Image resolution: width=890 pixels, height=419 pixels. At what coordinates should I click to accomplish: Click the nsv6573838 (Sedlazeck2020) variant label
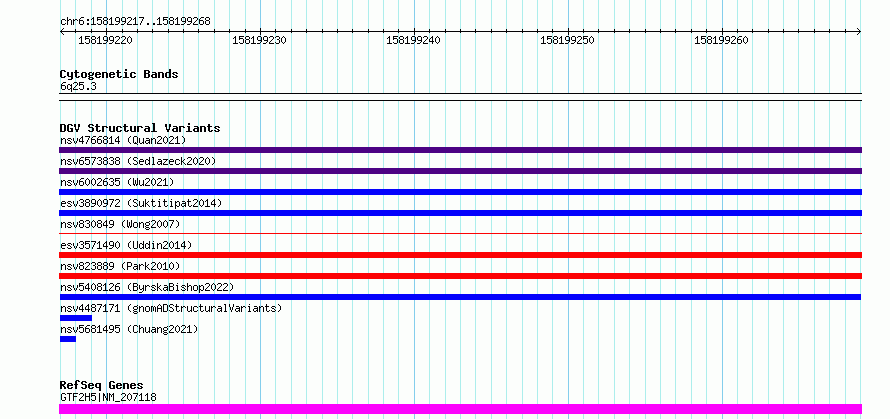coord(138,161)
